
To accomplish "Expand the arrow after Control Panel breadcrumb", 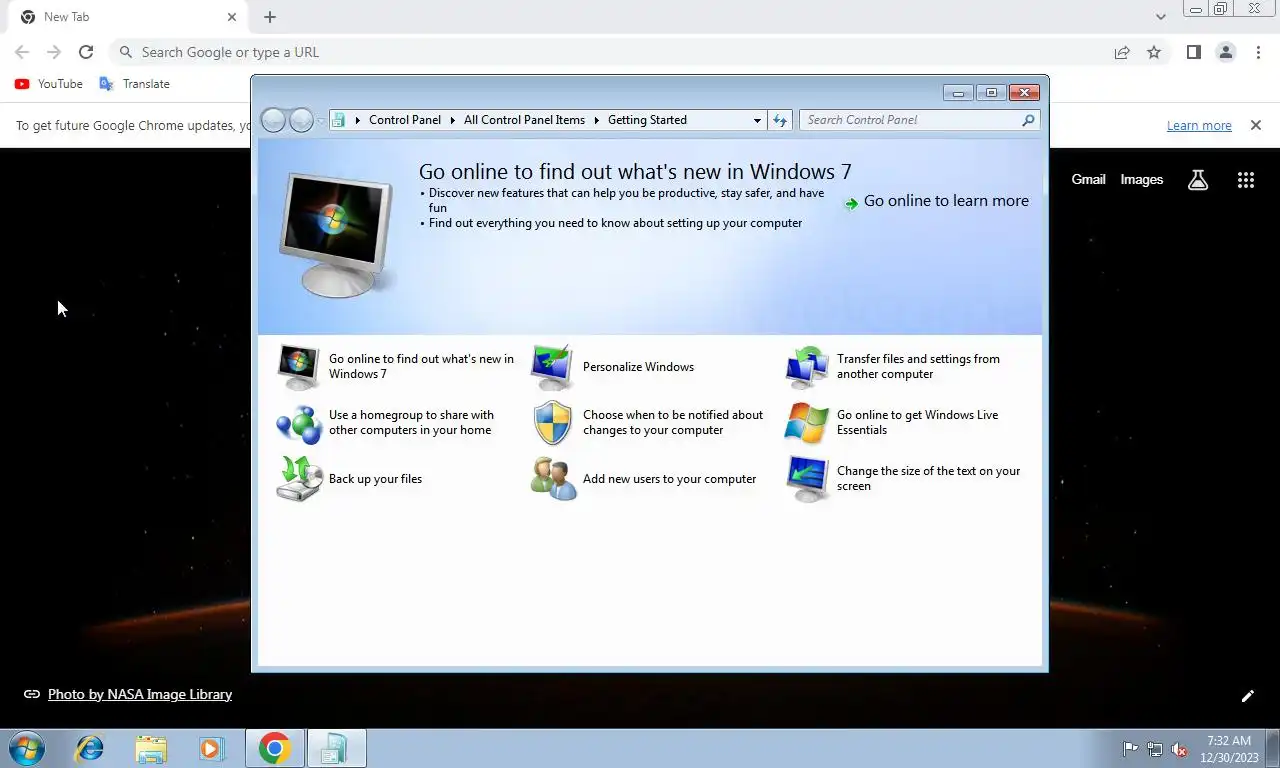I will point(452,120).
